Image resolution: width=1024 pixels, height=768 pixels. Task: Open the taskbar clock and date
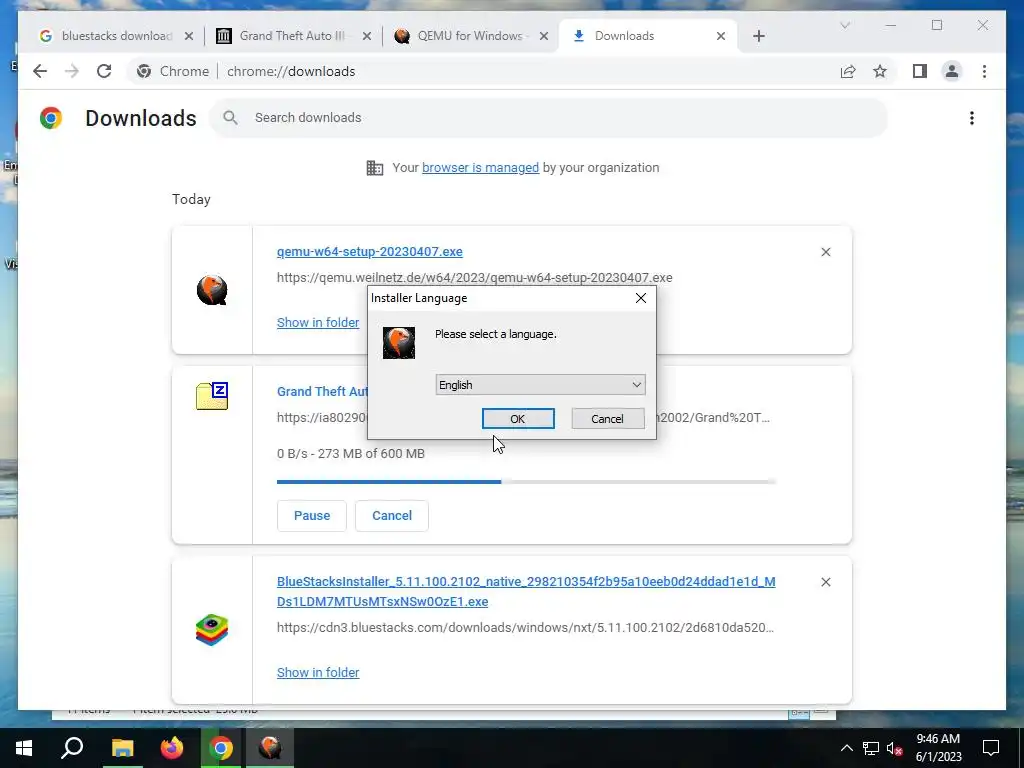tap(938, 748)
